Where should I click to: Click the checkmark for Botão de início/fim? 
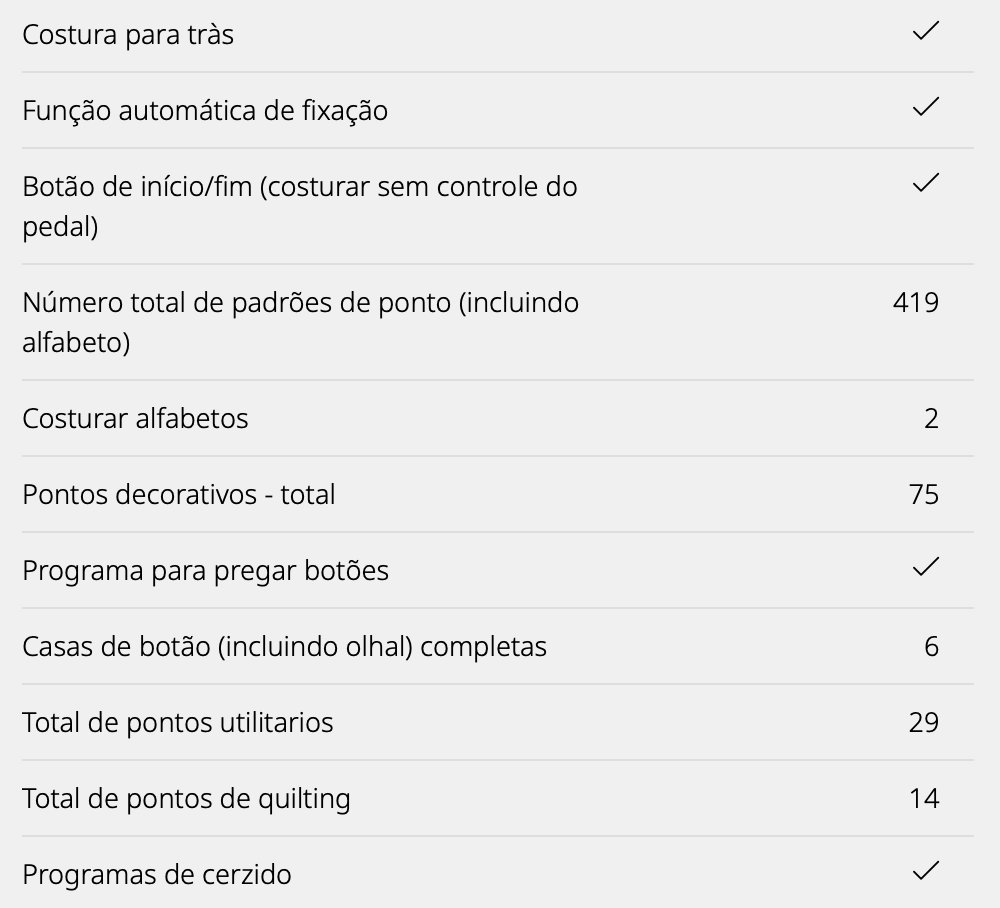[x=926, y=183]
